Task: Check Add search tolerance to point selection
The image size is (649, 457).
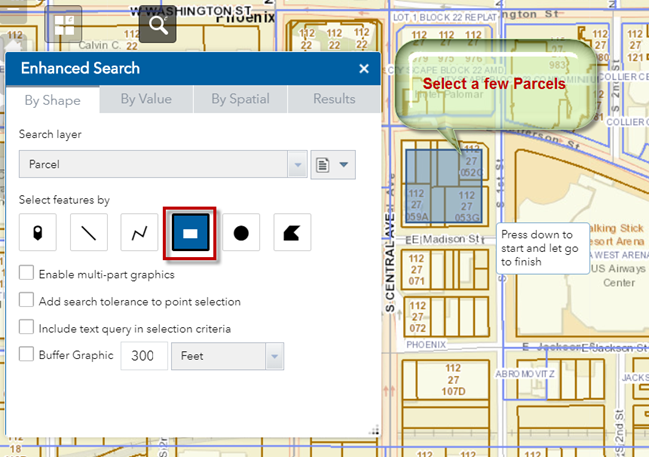Action: click(x=26, y=300)
